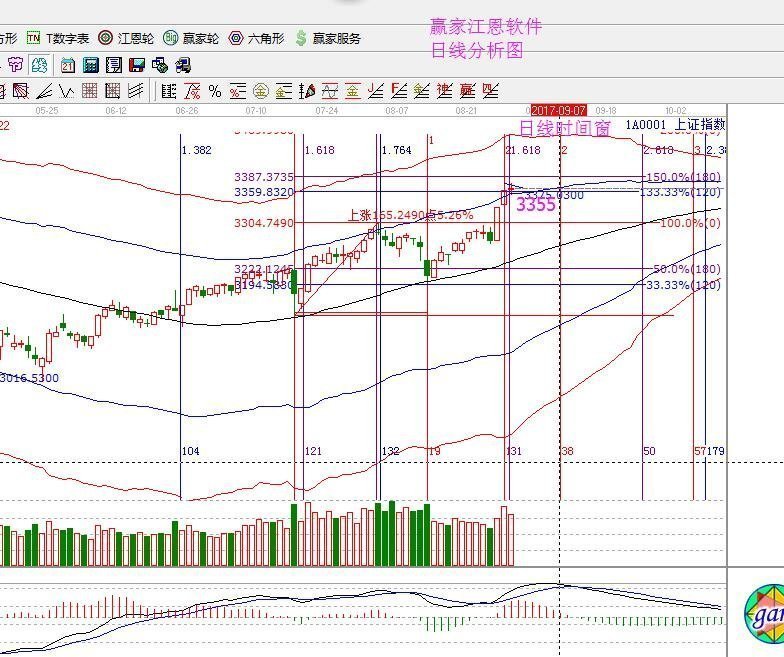The height and width of the screenshot is (657, 784).
Task: Open the T数字表 tool
Action: [58, 38]
